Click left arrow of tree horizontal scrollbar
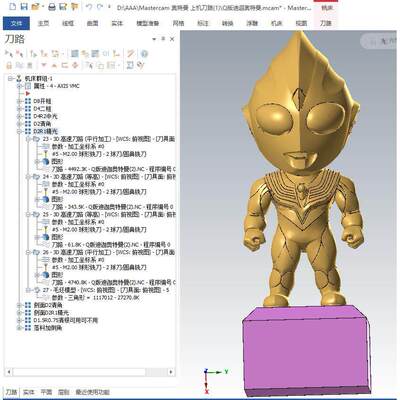This screenshot has height=400, width=400. coord(9,372)
